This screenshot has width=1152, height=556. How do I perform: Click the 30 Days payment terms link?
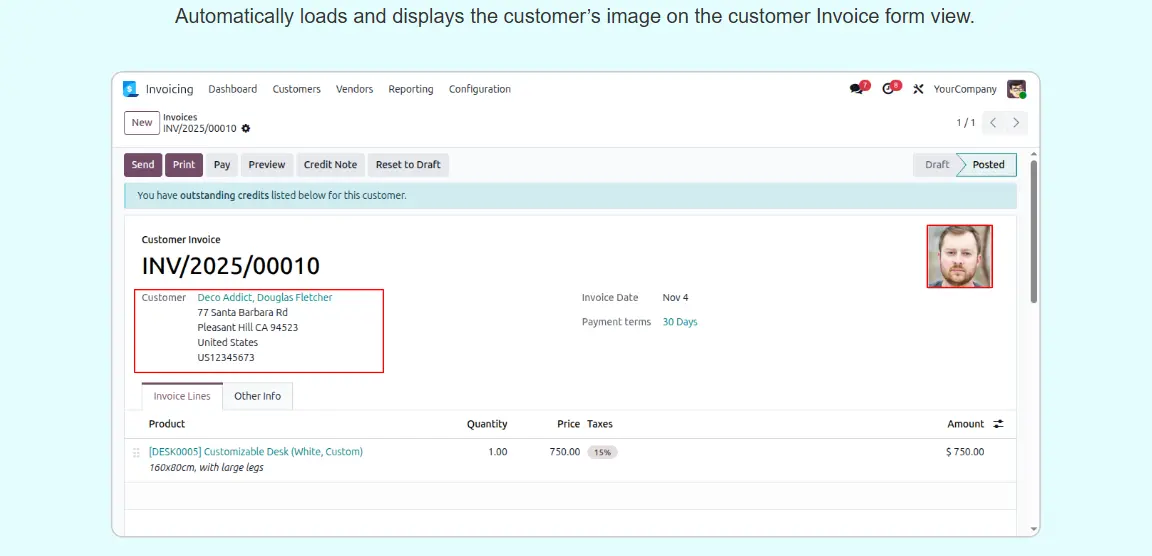point(680,322)
